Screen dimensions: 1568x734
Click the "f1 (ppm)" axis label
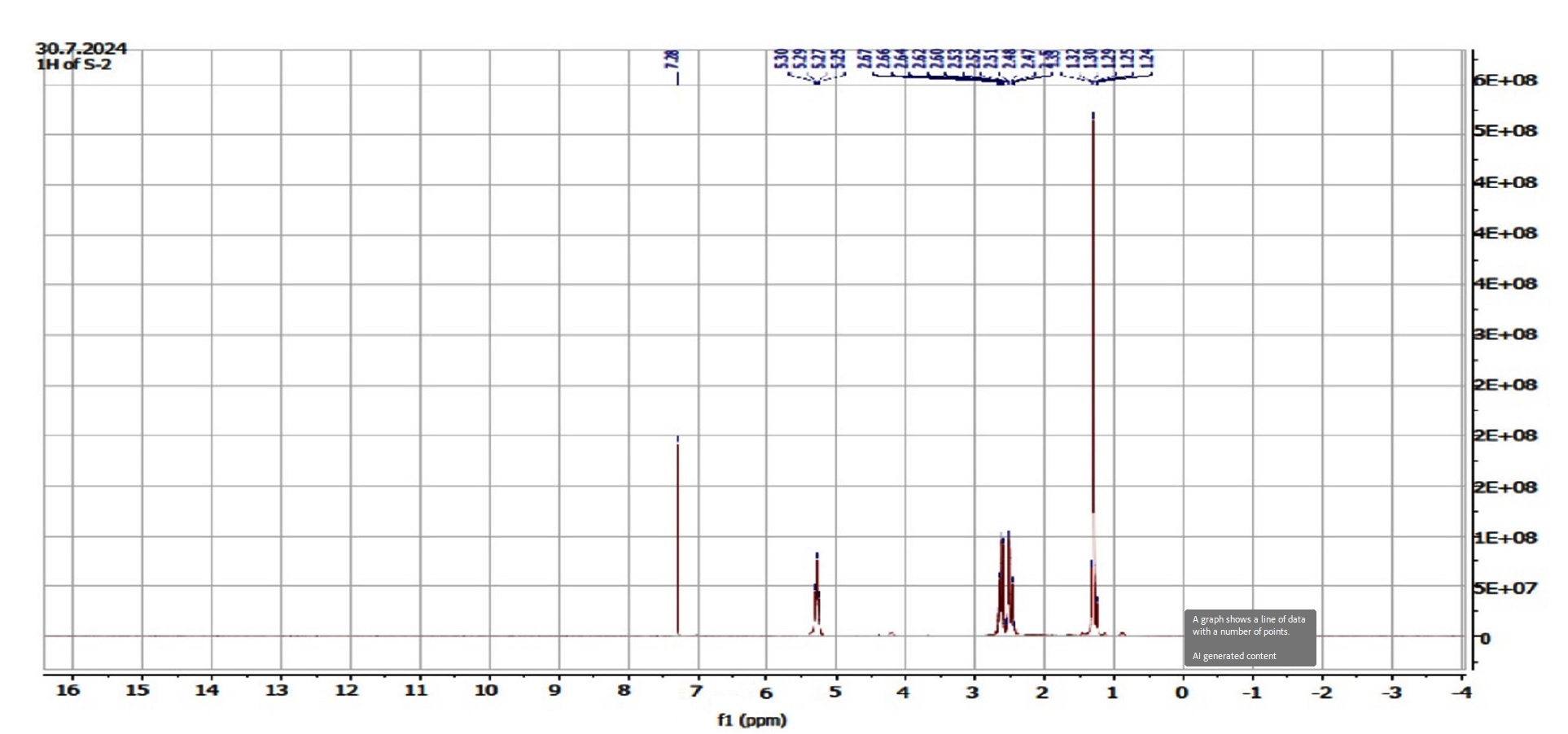pyautogui.click(x=751, y=719)
